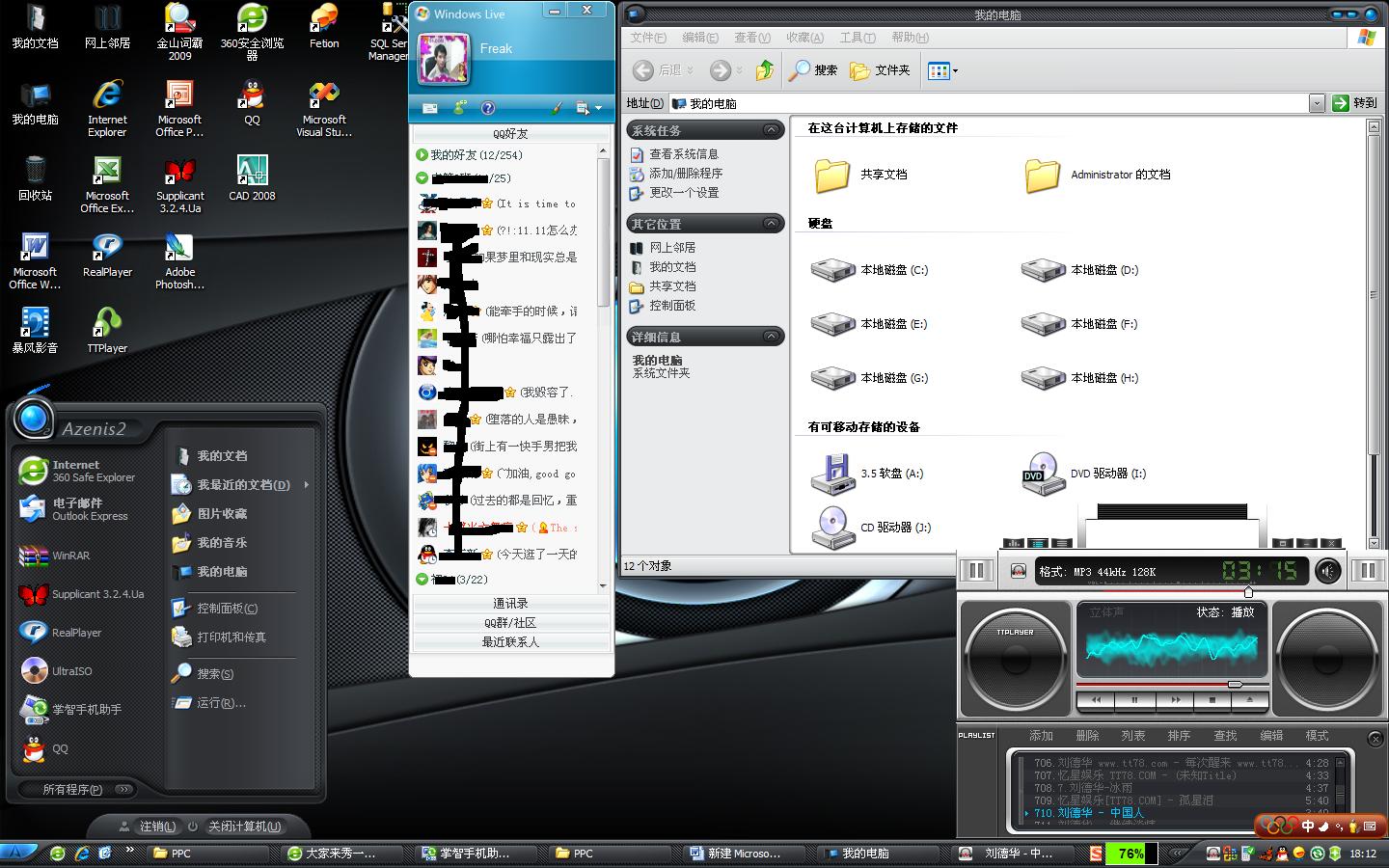Open Microsoft Visual Studio desktop shortcut
This screenshot has width=1389, height=868.
point(324,108)
